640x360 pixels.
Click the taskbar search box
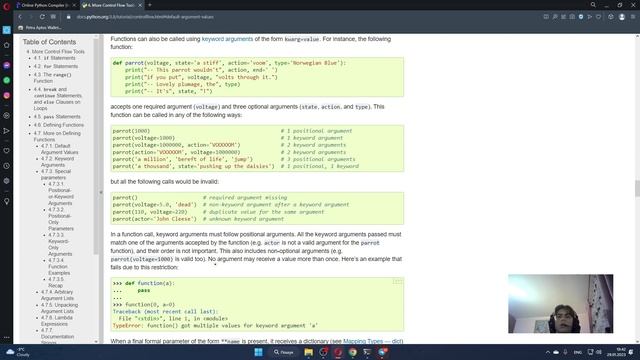tap(284, 352)
